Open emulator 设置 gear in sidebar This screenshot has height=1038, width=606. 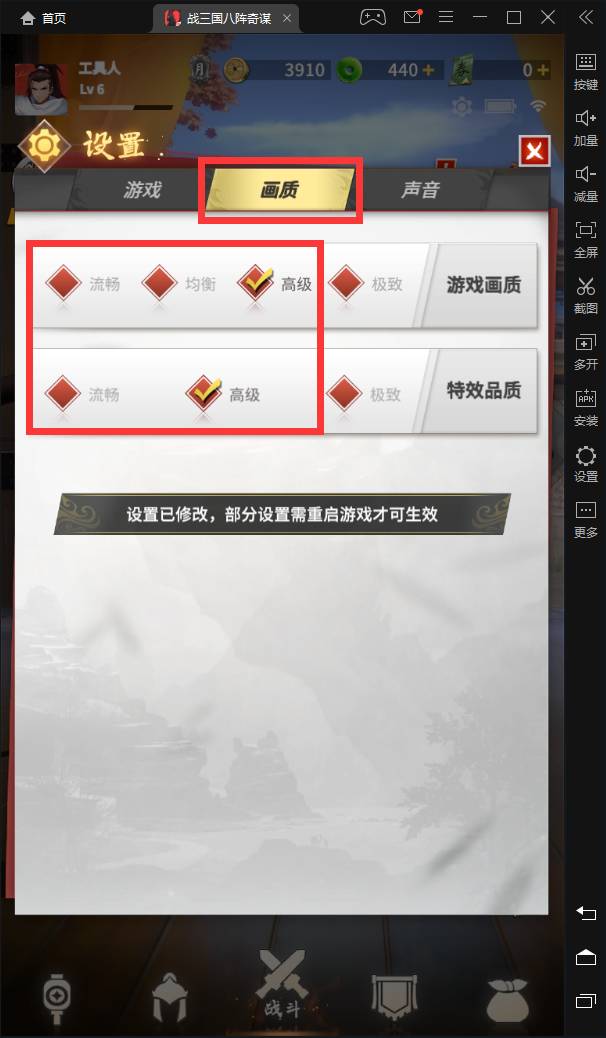pos(585,463)
